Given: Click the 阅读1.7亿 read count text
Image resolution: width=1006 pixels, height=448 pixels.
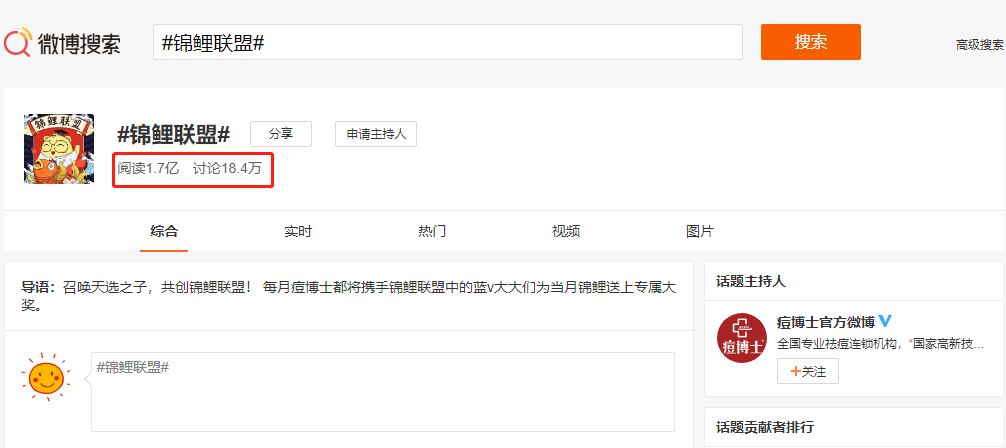Looking at the screenshot, I should pos(148,169).
